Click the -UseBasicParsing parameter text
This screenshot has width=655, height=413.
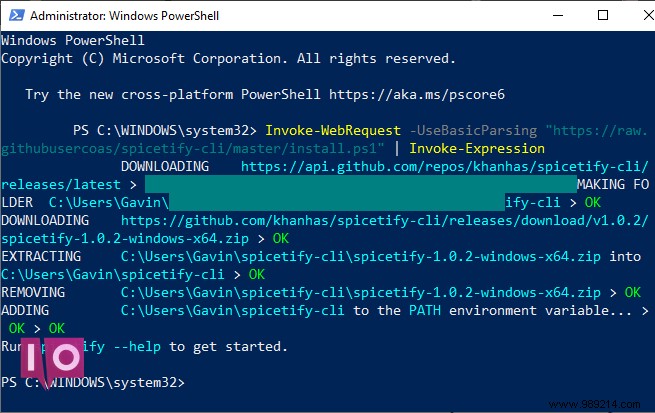click(473, 131)
